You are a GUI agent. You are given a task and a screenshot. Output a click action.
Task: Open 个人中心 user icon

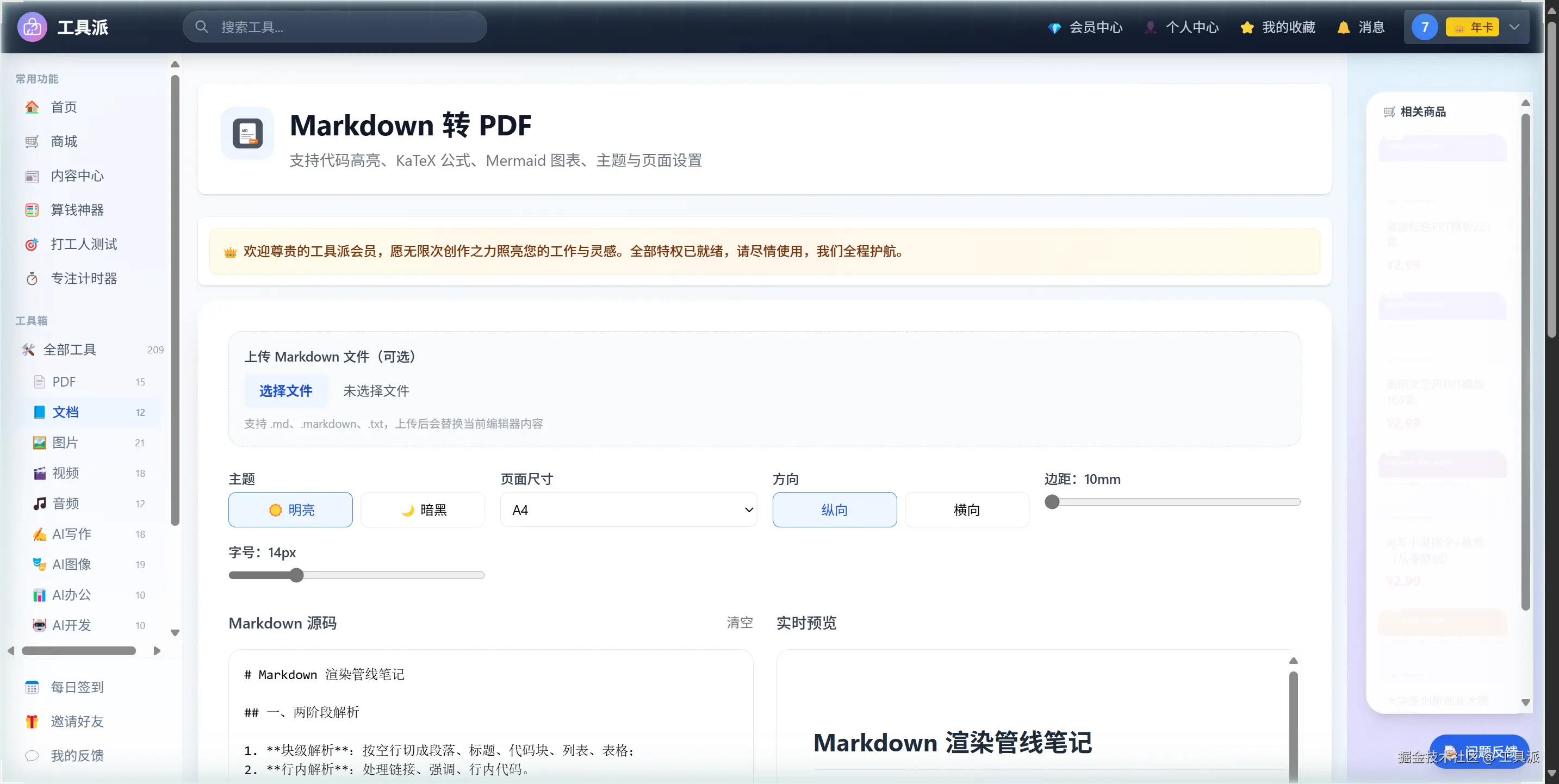[x=1151, y=27]
